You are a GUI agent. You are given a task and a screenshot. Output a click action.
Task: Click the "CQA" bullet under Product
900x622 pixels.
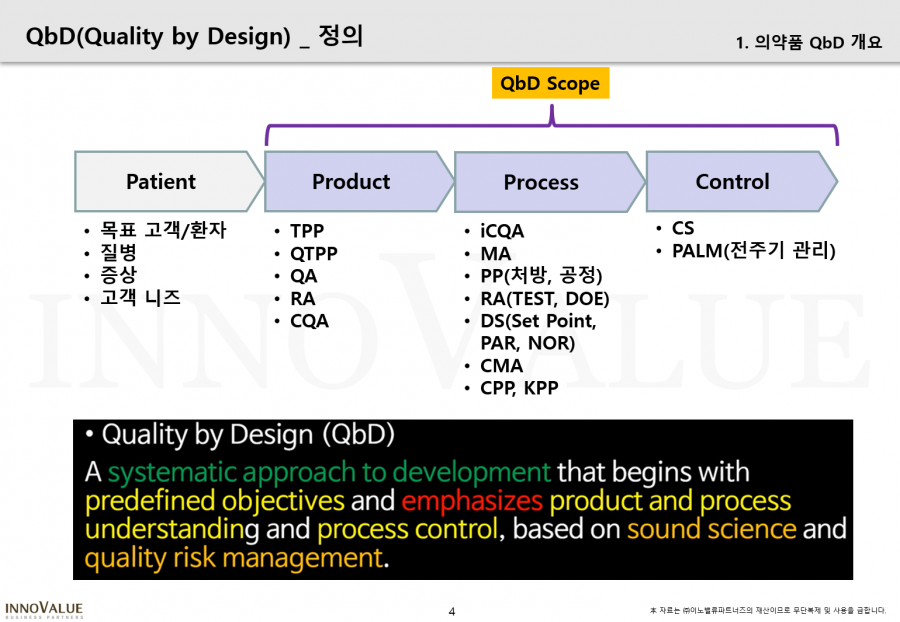pyautogui.click(x=309, y=321)
